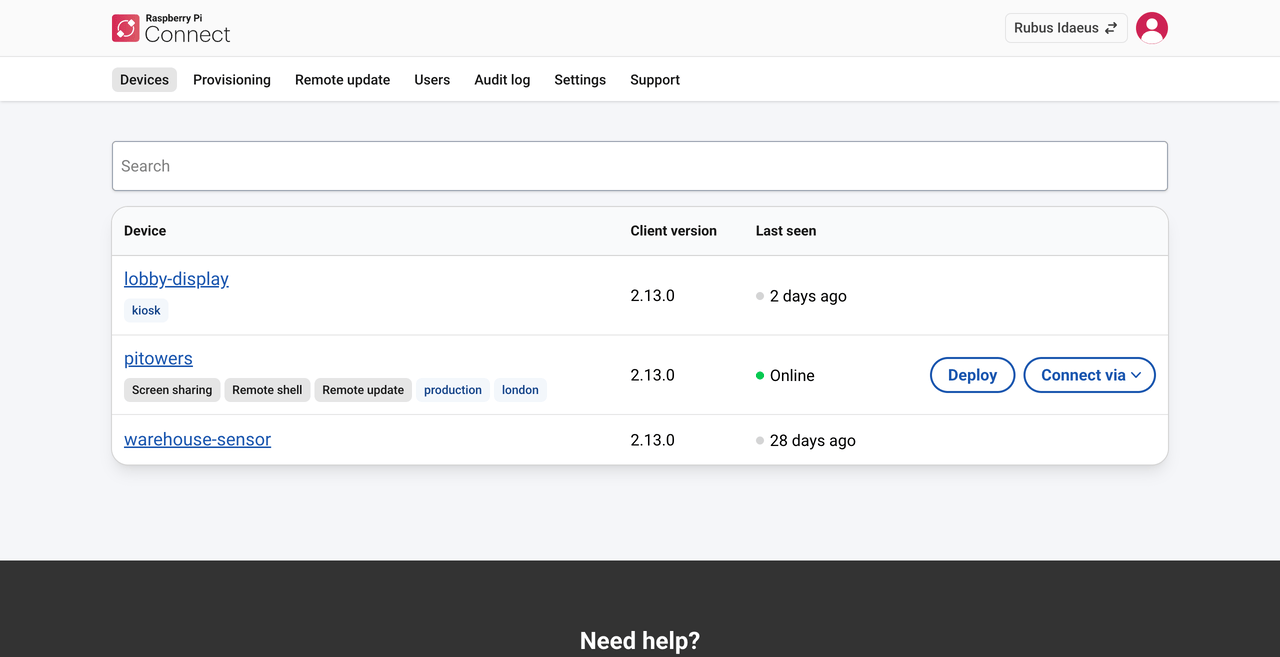Select the kiosk tag on lobby-display
This screenshot has height=657, width=1280.
(146, 310)
